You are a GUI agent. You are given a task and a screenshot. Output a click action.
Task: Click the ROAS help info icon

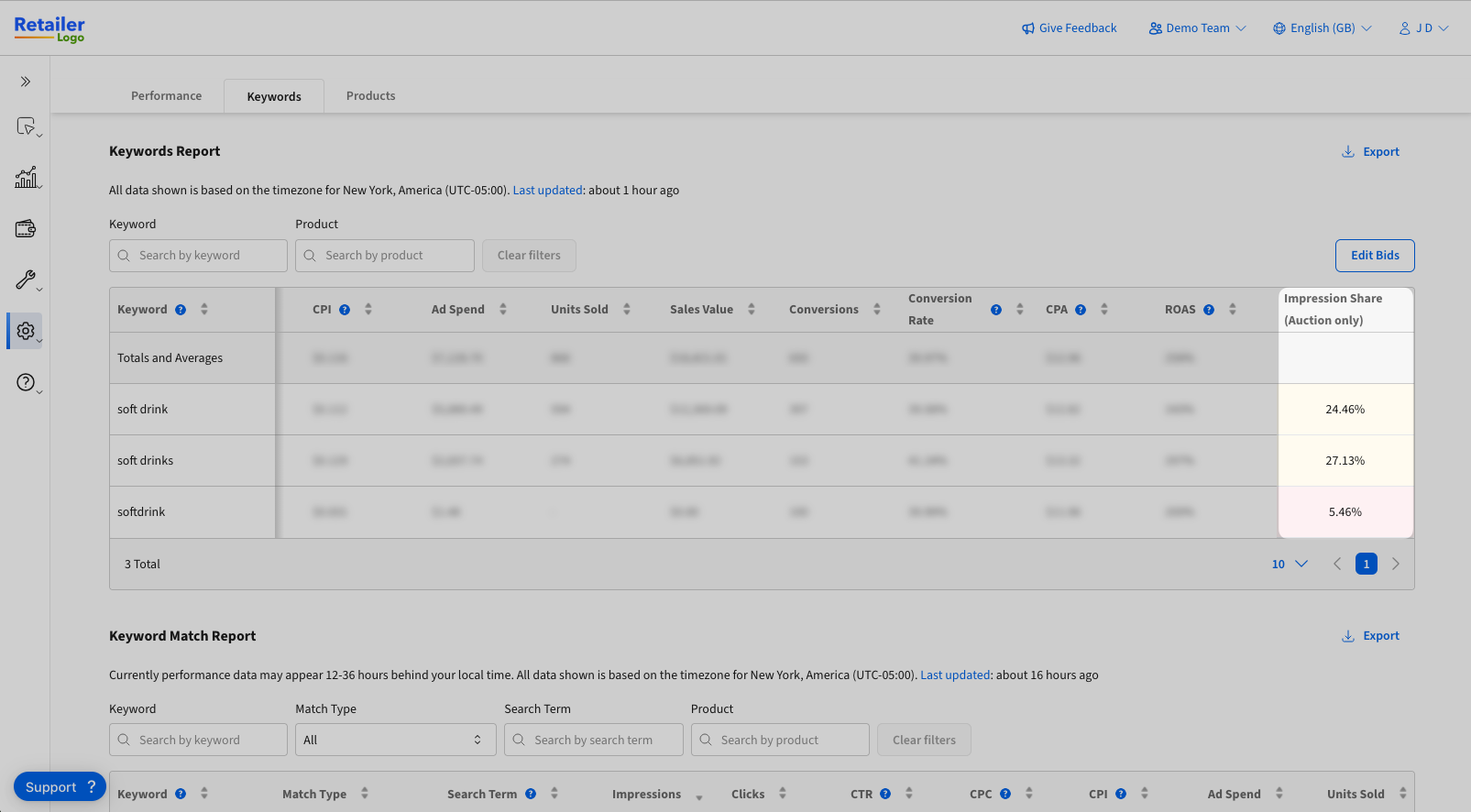(x=1209, y=310)
